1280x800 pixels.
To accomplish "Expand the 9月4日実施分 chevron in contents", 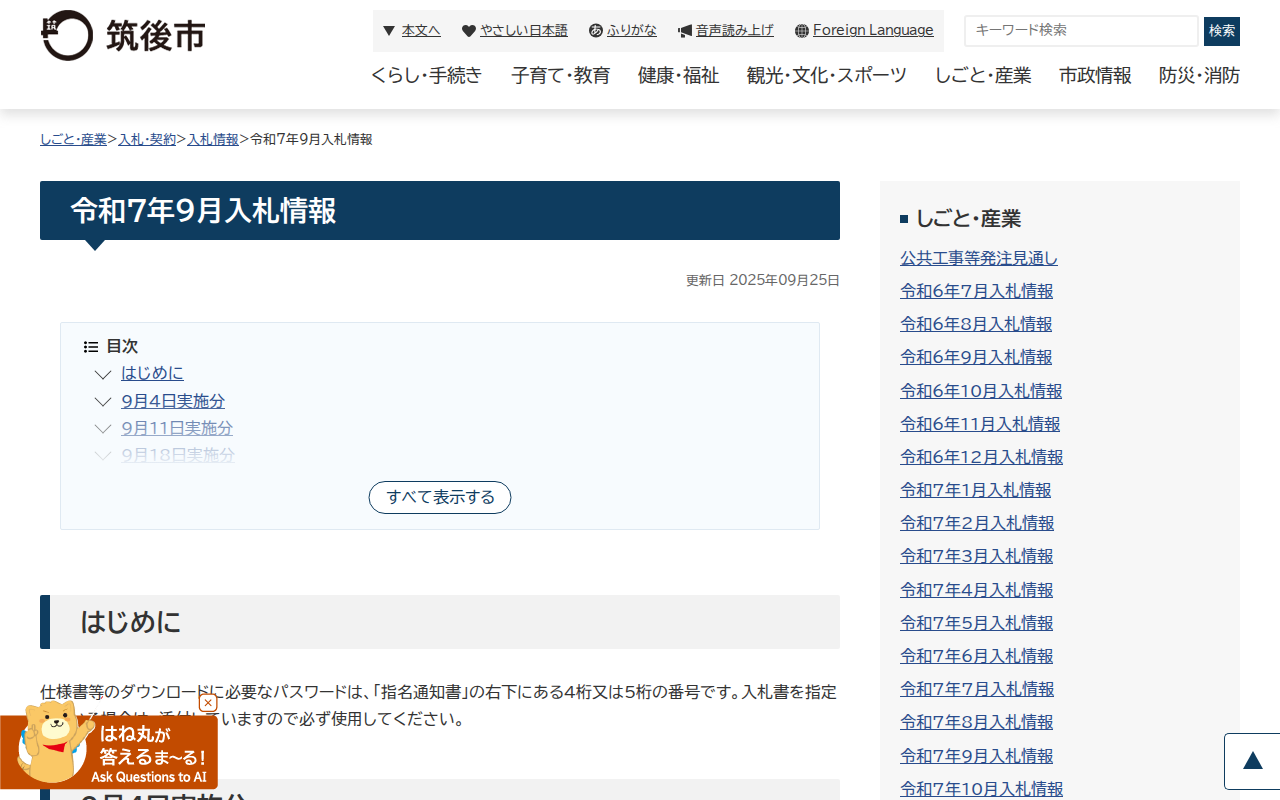I will [x=103, y=402].
